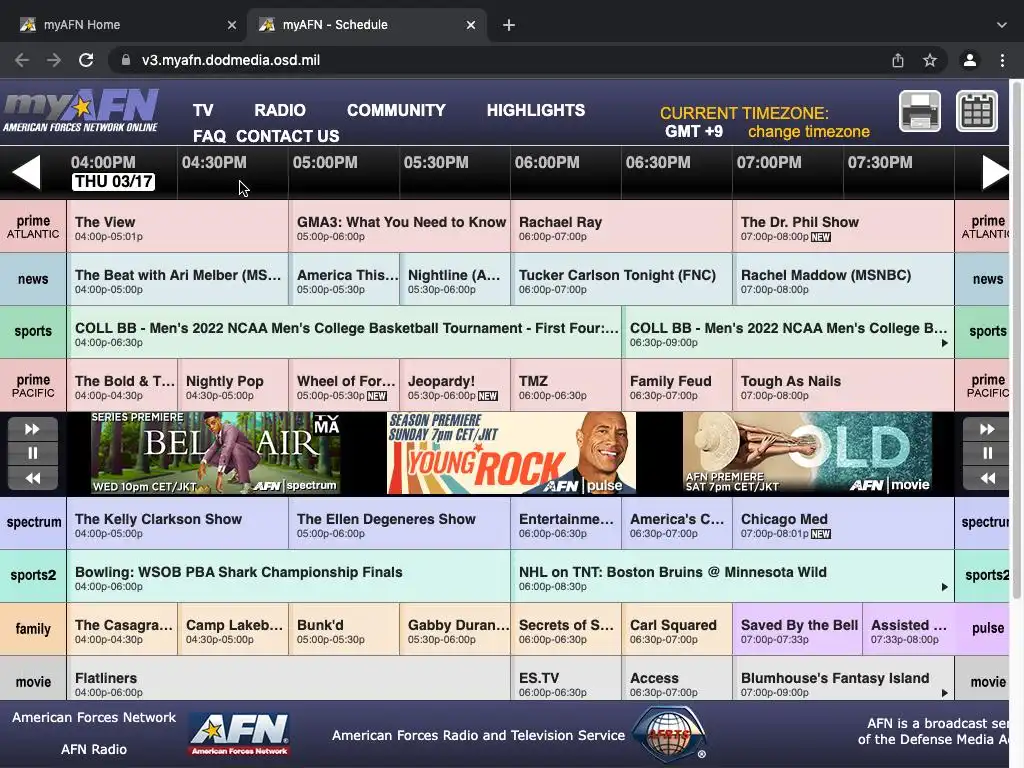1024x768 pixels.
Task: Advance schedule to later times arrow
Action: [996, 172]
